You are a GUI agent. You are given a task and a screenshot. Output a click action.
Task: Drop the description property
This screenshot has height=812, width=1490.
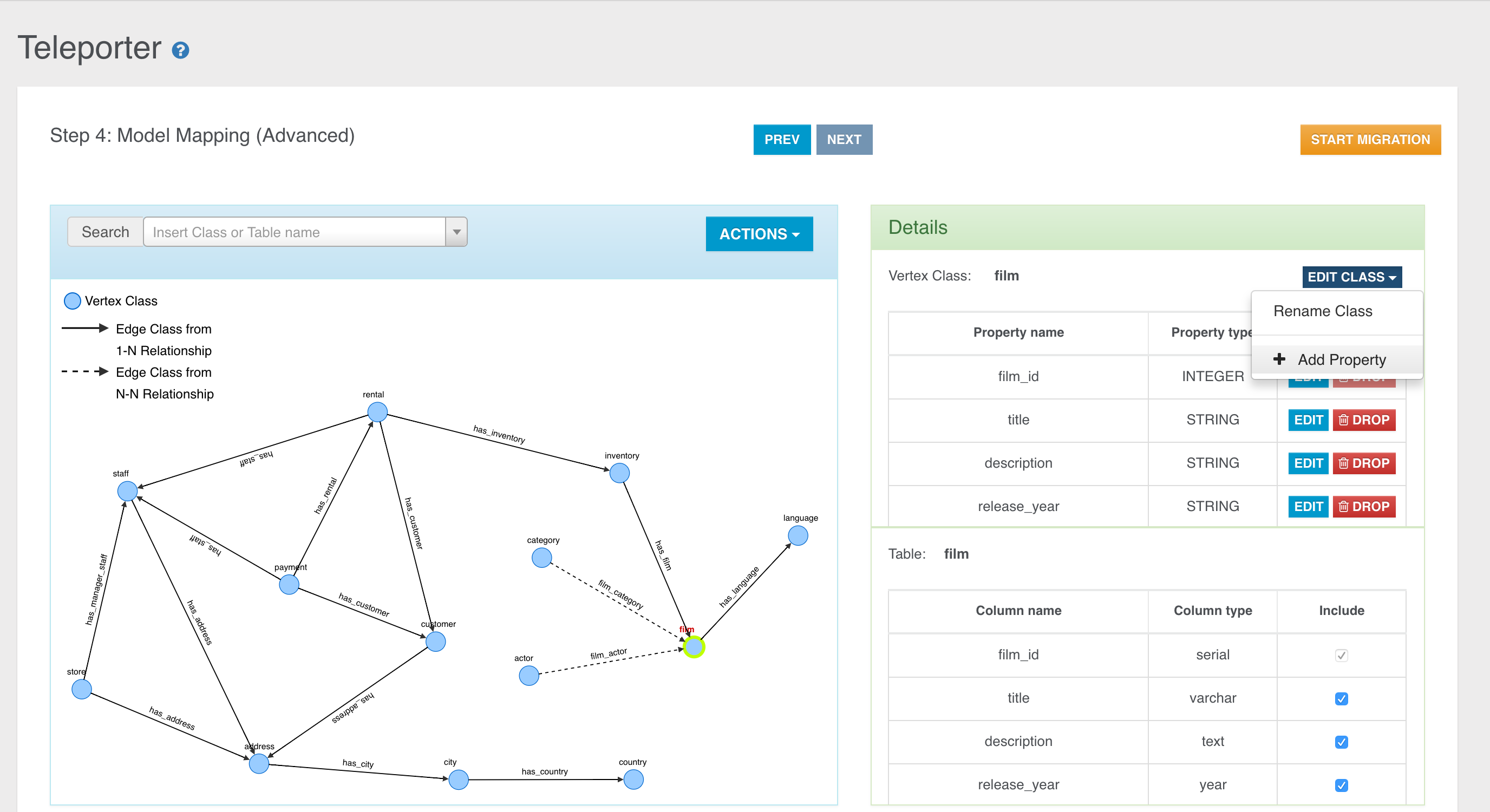(x=1363, y=463)
